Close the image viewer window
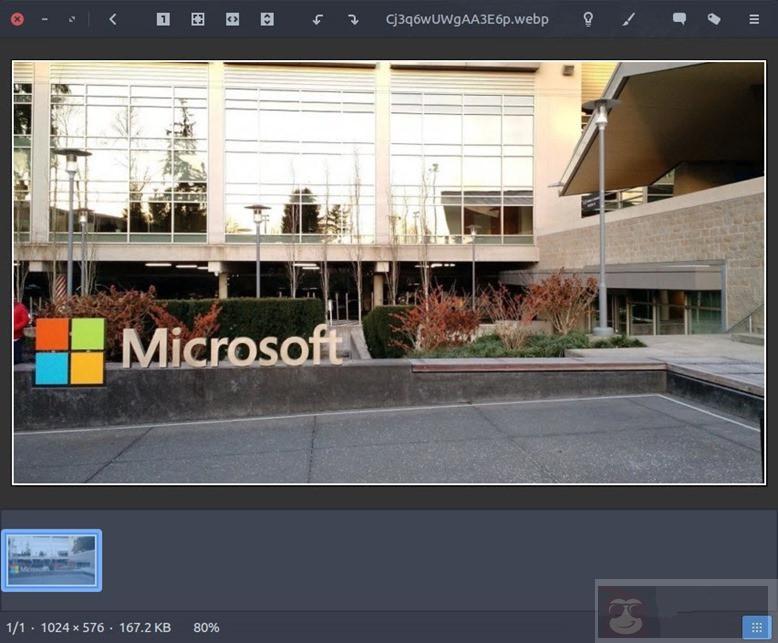Screen dimensions: 778x643 click(x=17, y=19)
